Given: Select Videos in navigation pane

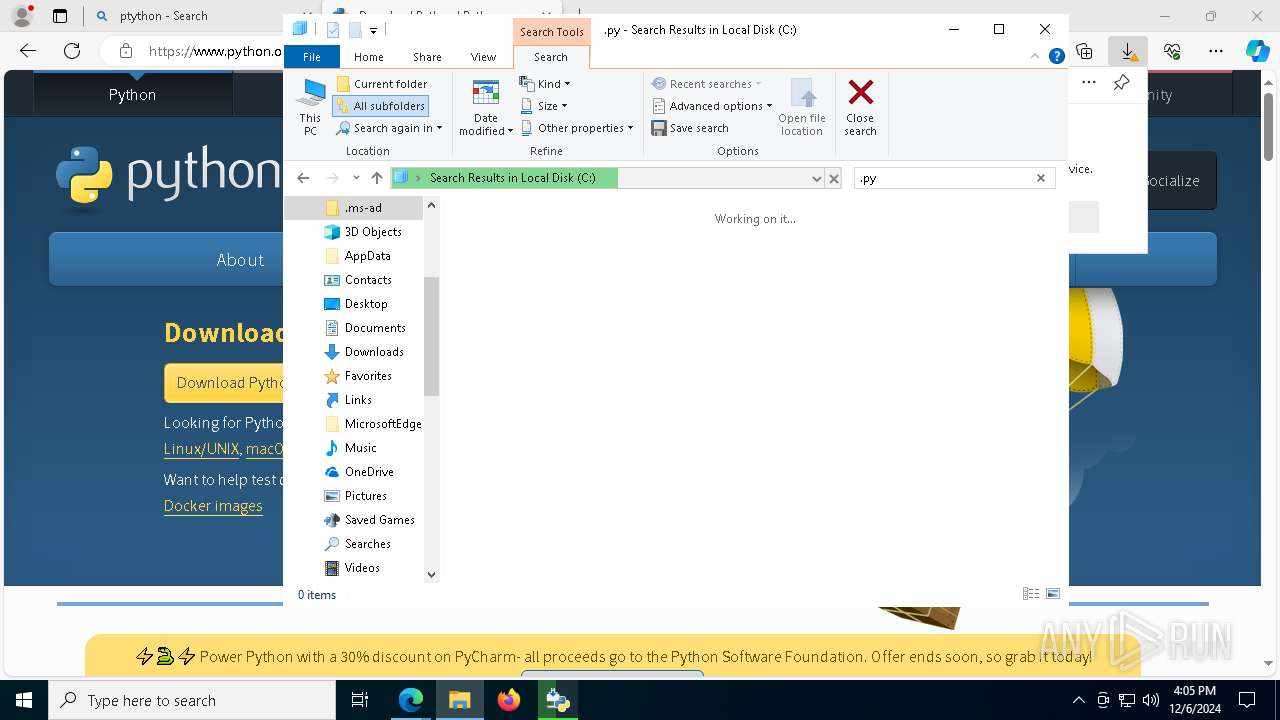Looking at the screenshot, I should [x=352, y=568].
